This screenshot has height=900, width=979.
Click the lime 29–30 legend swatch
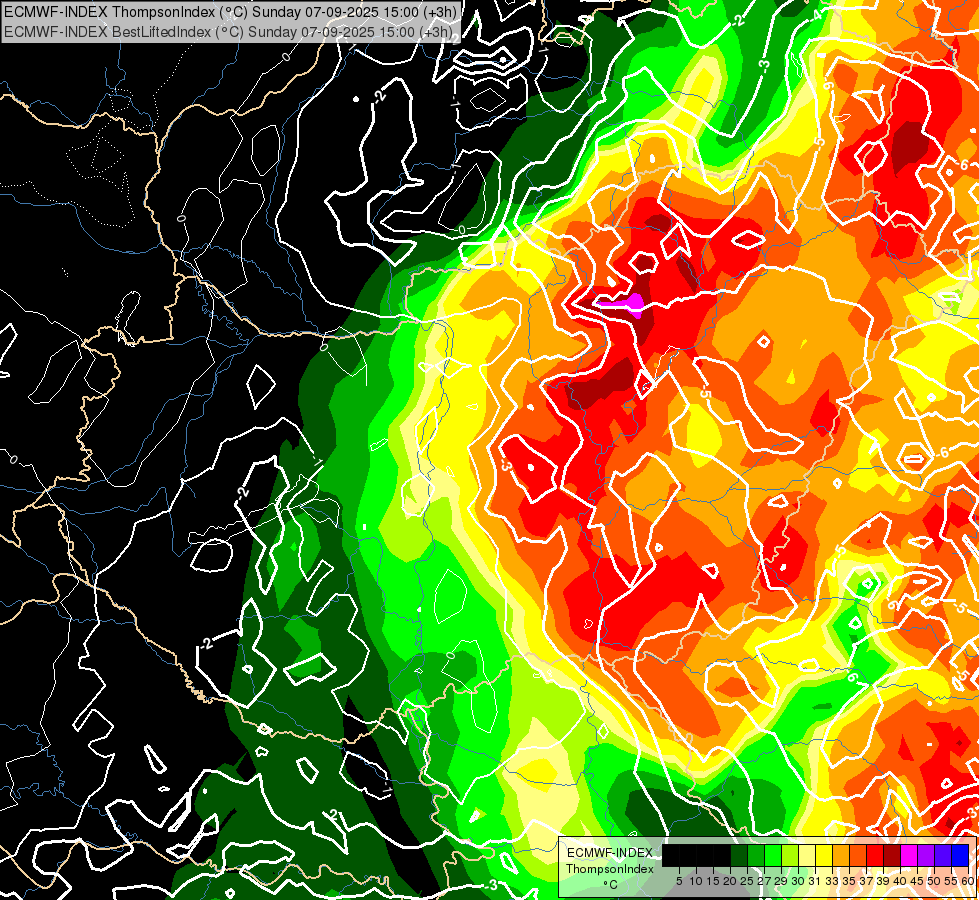790,855
